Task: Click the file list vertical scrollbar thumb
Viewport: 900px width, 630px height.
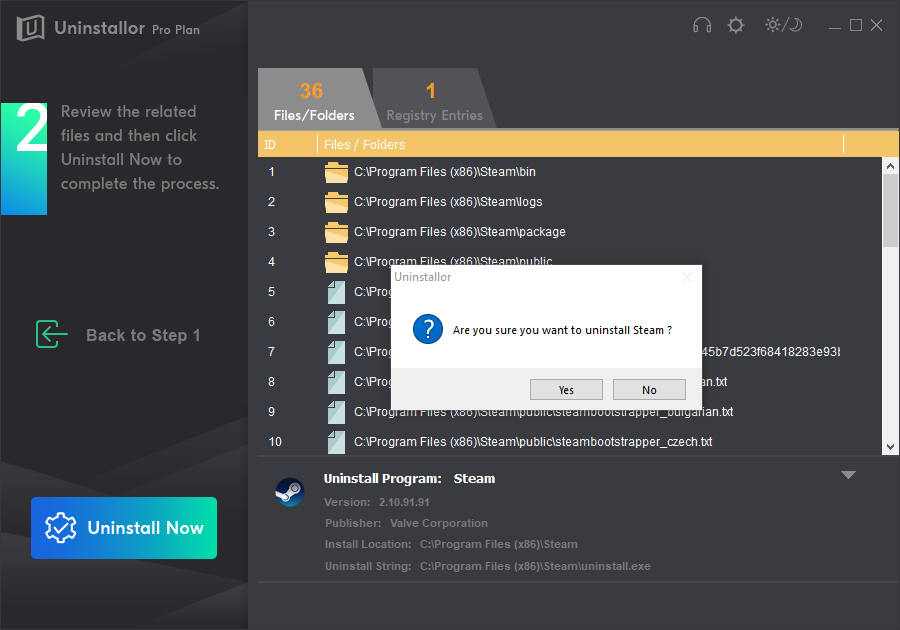Action: coord(890,211)
